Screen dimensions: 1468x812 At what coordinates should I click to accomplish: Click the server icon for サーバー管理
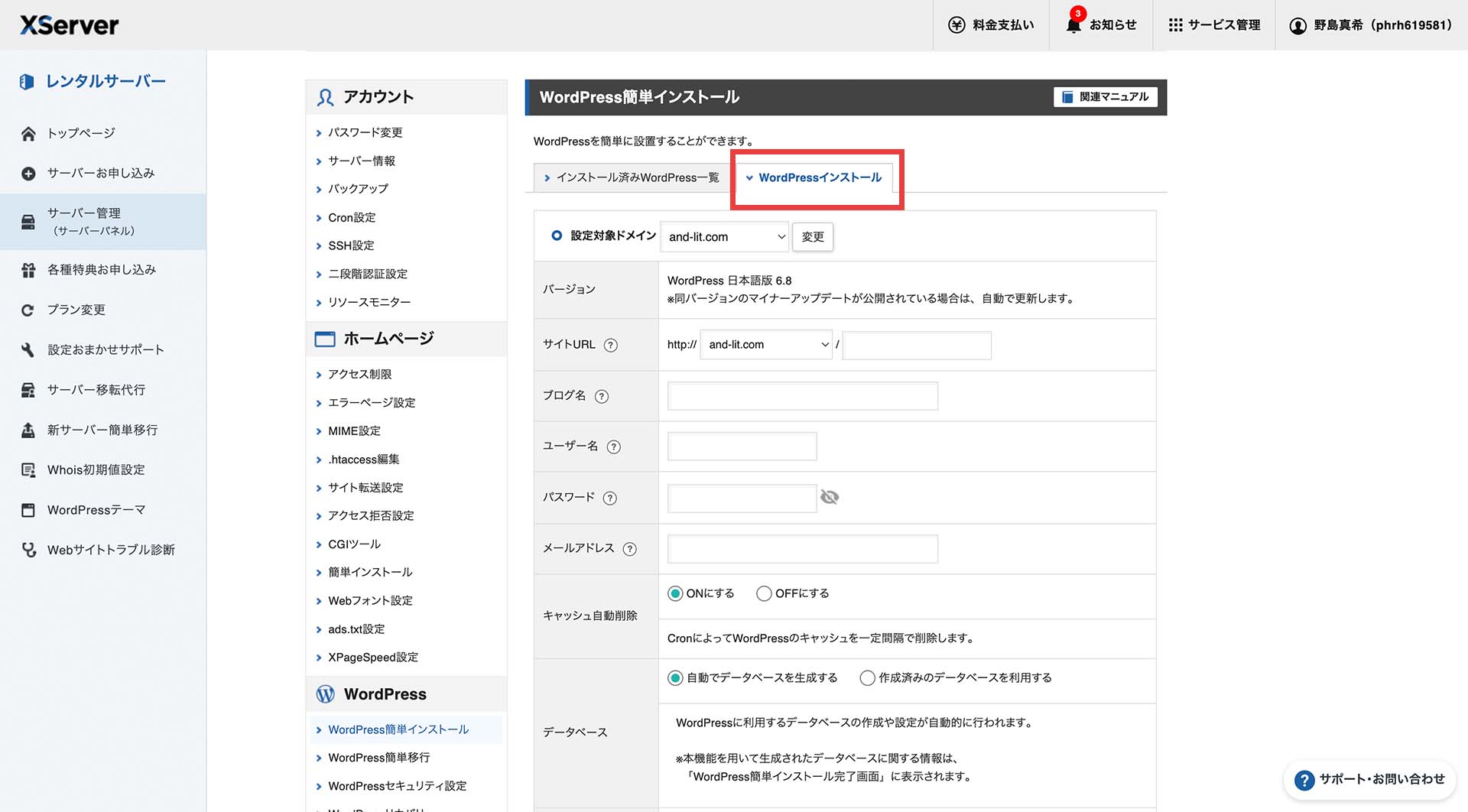(x=28, y=222)
